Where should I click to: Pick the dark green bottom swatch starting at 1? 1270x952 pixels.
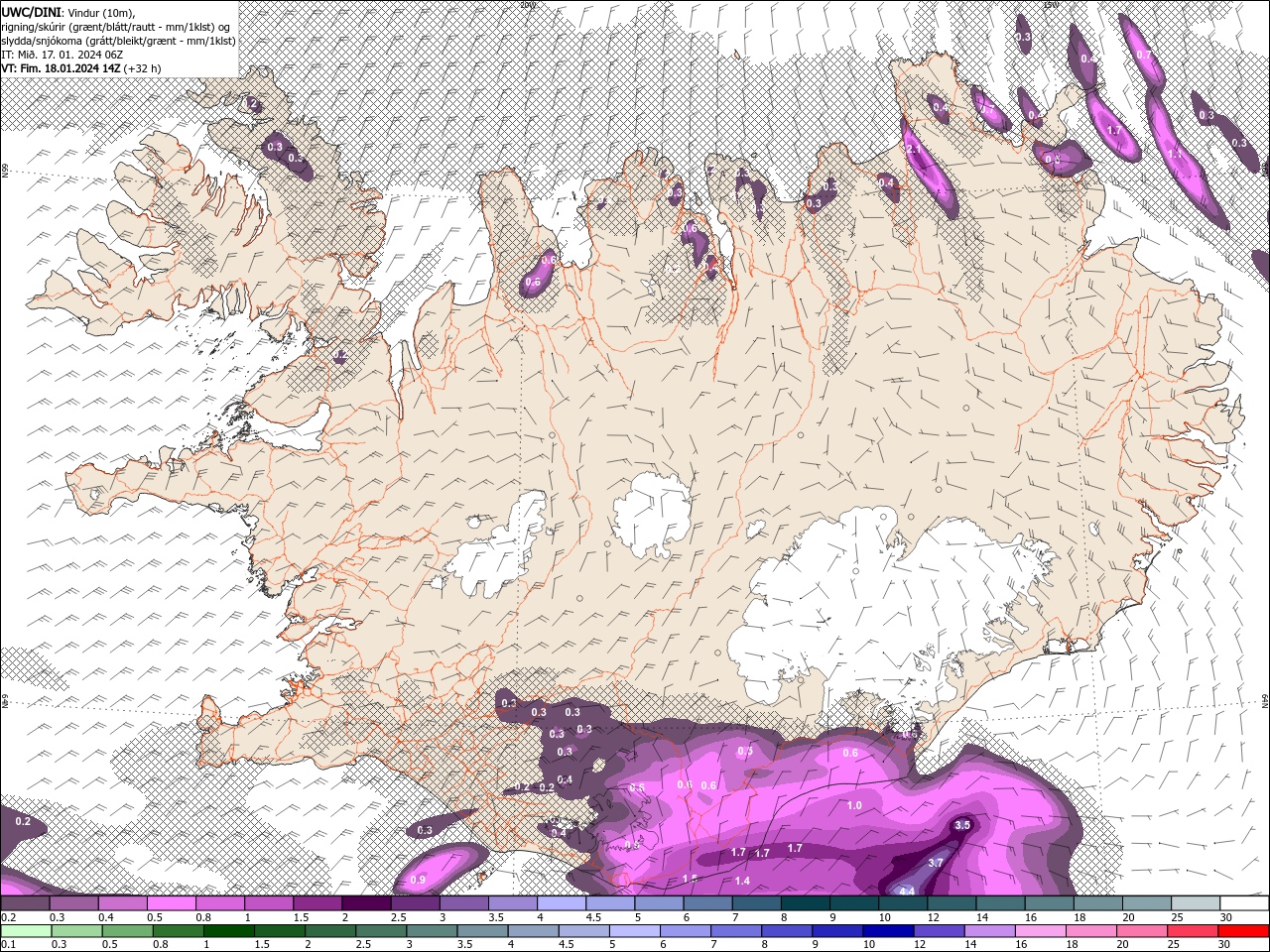228,931
